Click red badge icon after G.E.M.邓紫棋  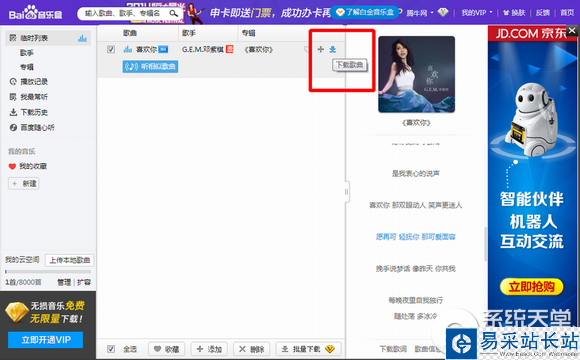coord(230,49)
